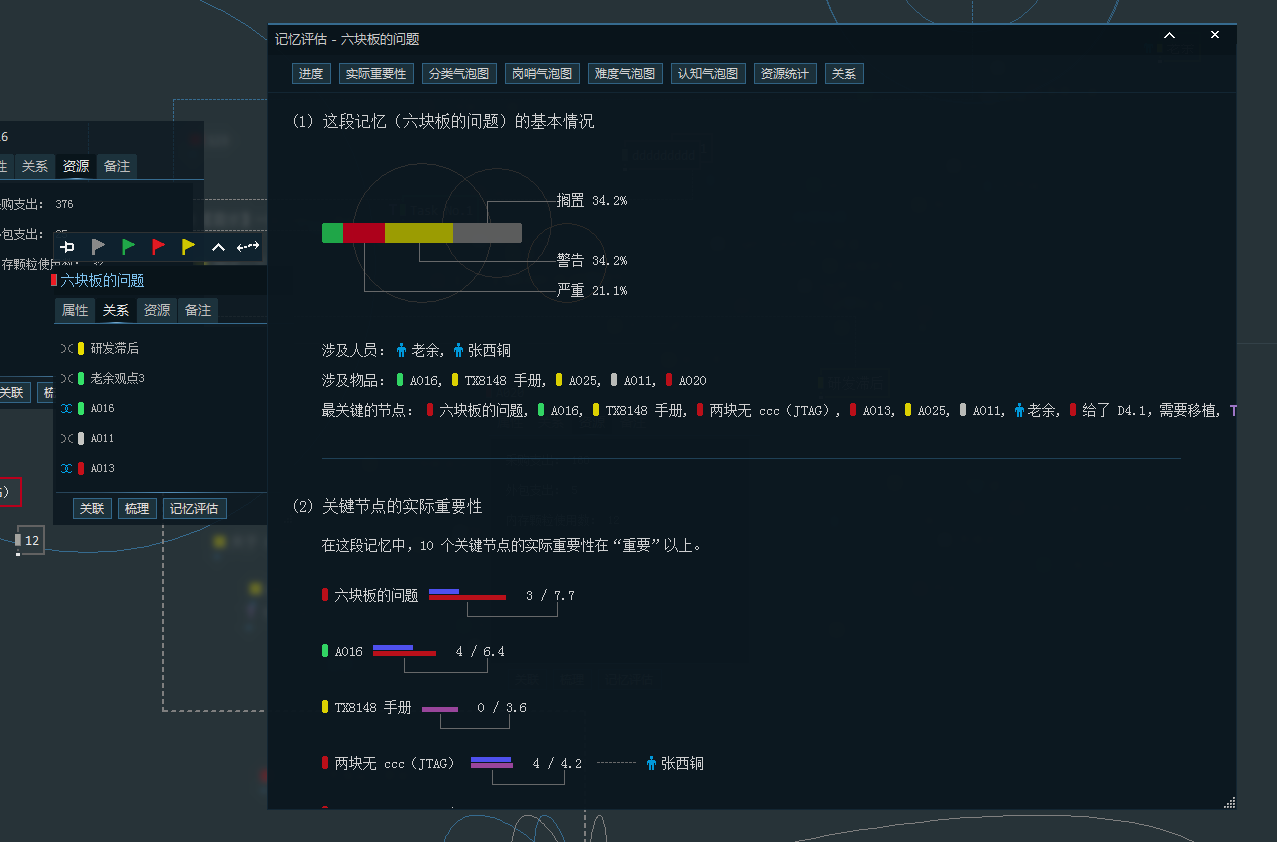This screenshot has height=842, width=1277.
Task: Select the yellow flag marker
Action: click(x=188, y=247)
